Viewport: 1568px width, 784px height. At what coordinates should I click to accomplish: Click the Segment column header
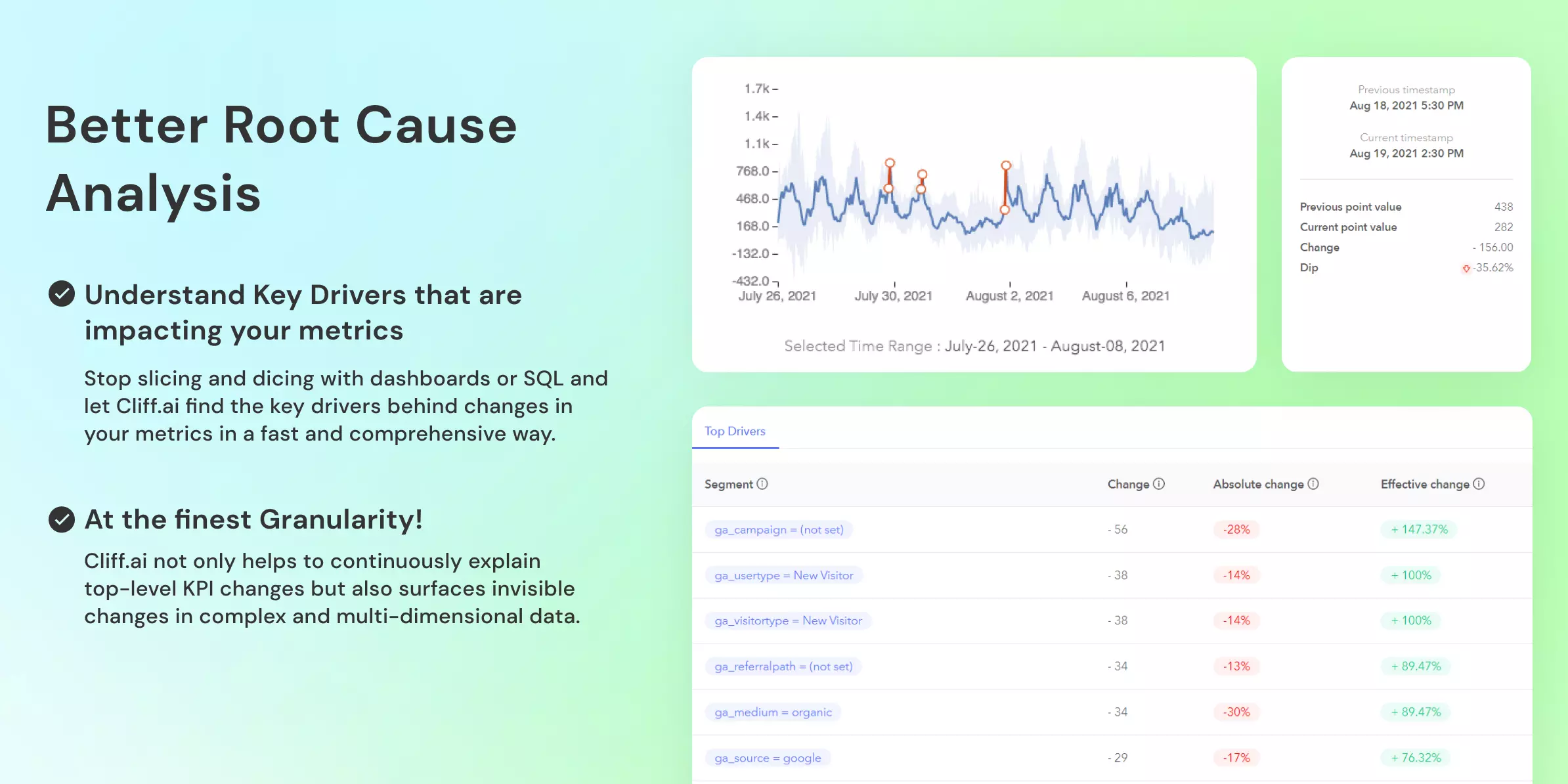(729, 484)
